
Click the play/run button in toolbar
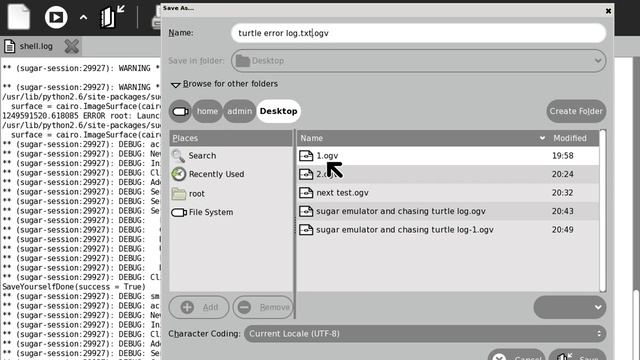(x=56, y=17)
